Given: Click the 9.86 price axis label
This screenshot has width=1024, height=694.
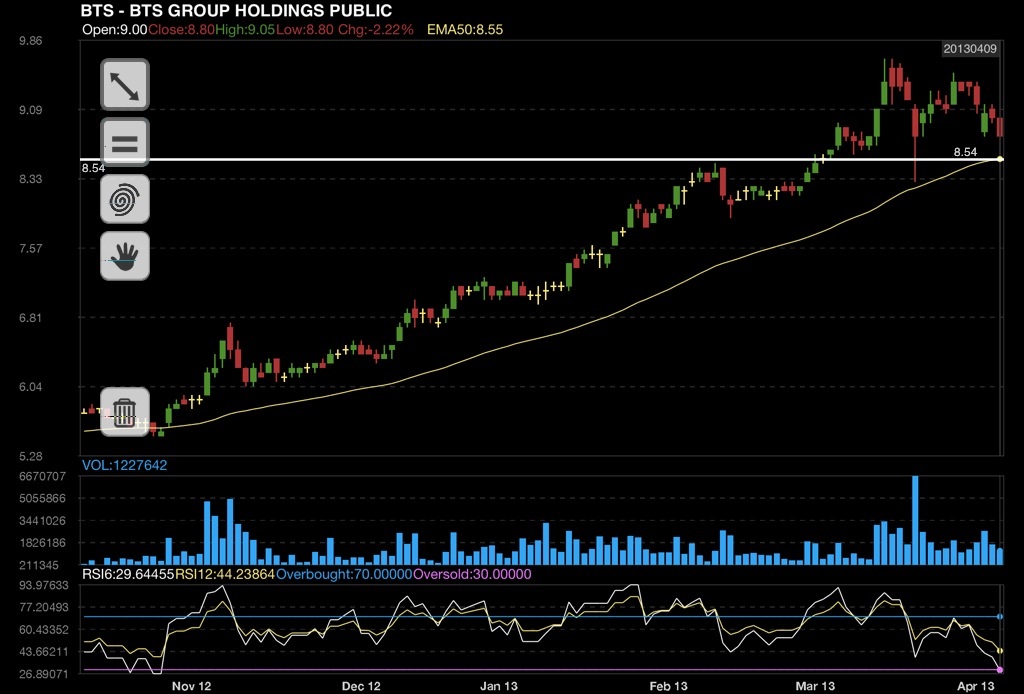Looking at the screenshot, I should pyautogui.click(x=31, y=40).
